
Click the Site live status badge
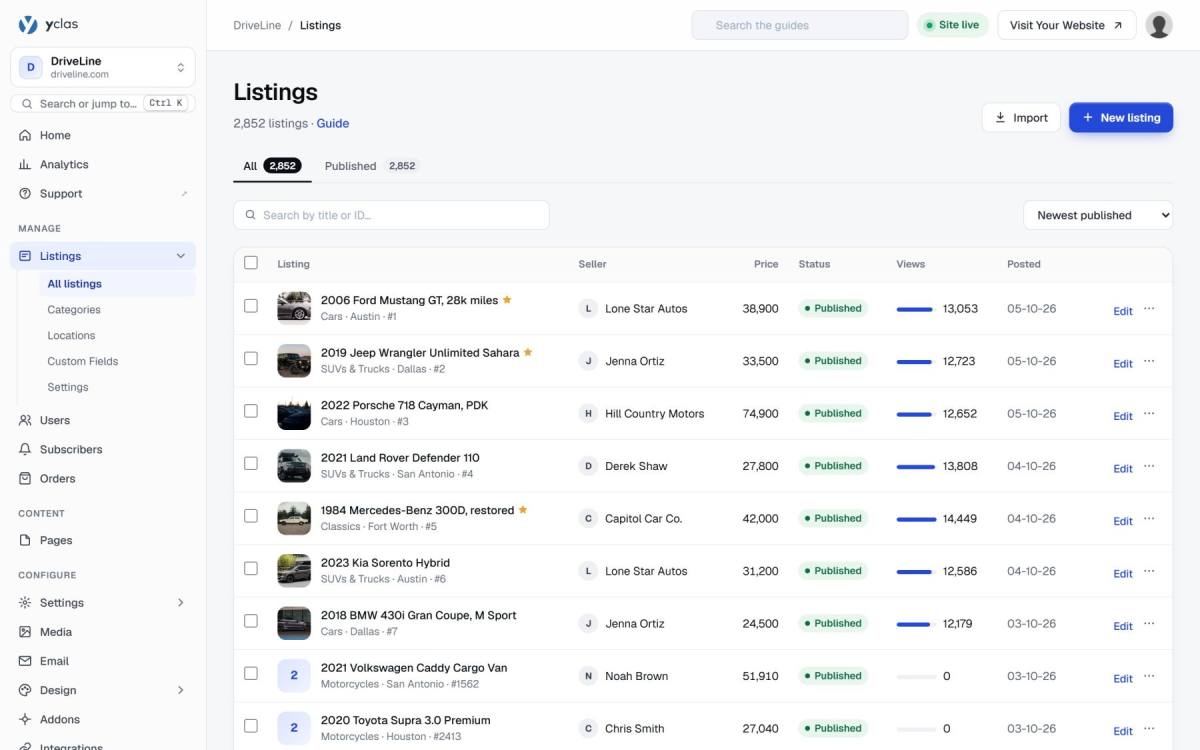pos(952,25)
